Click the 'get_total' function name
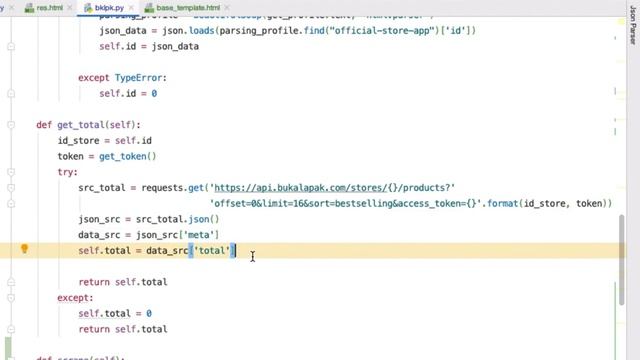Viewport: 640px width, 360px height. (81, 125)
